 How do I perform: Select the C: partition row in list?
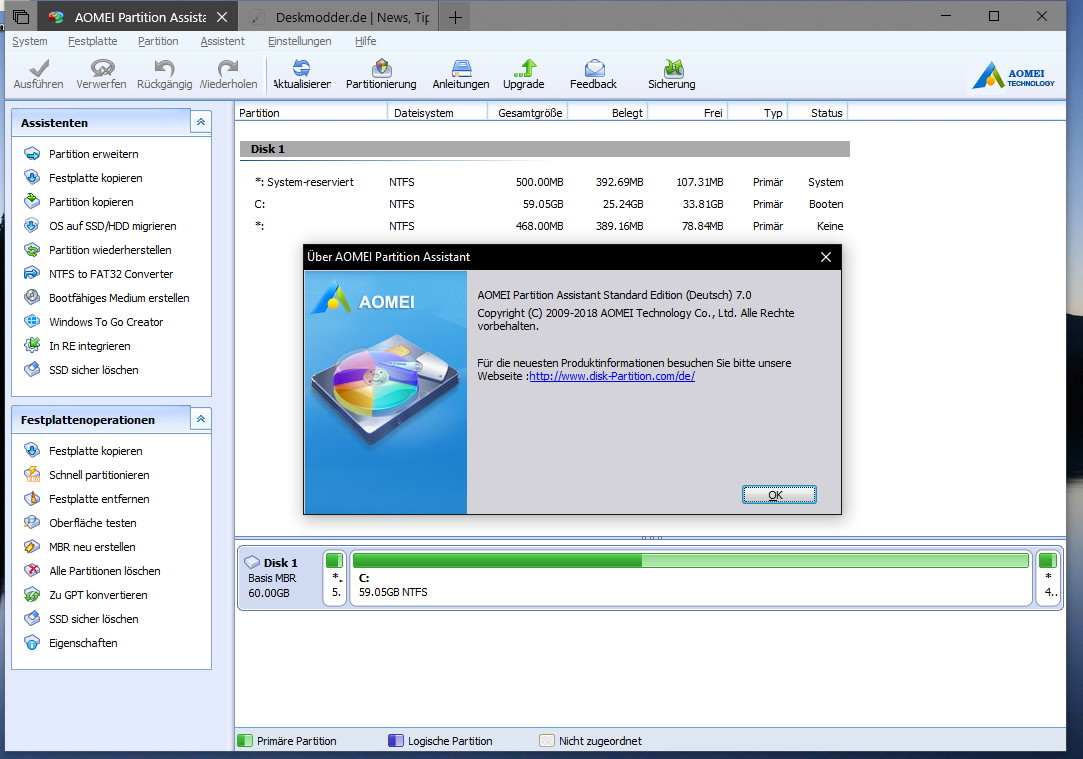(x=545, y=204)
